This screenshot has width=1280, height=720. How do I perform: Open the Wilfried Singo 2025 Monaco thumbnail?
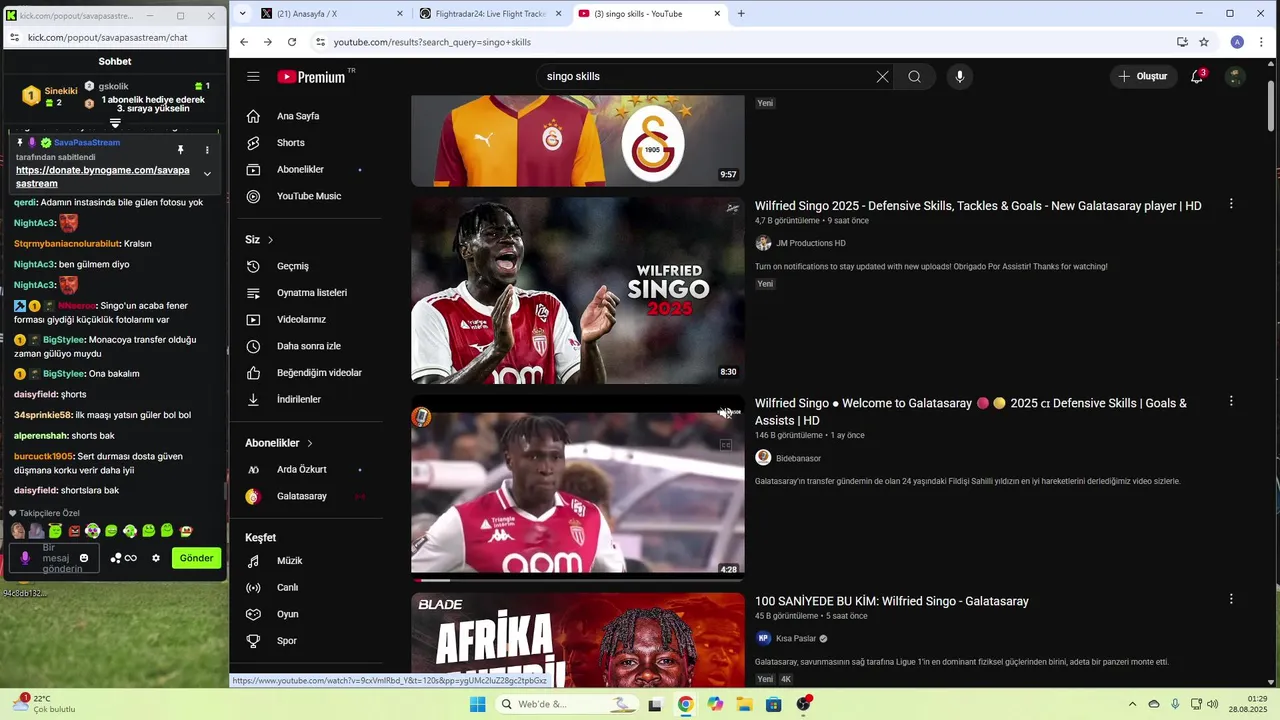coord(578,290)
